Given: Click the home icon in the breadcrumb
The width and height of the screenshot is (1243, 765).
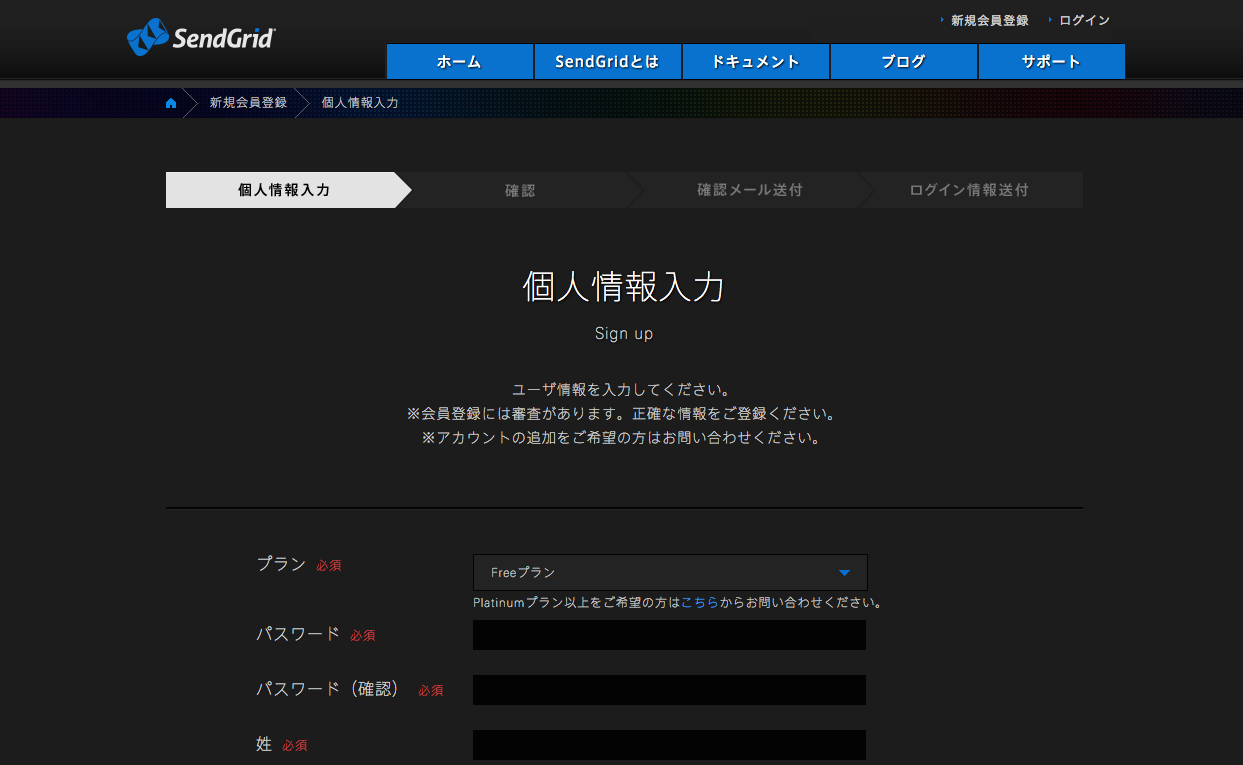Looking at the screenshot, I should pyautogui.click(x=171, y=103).
